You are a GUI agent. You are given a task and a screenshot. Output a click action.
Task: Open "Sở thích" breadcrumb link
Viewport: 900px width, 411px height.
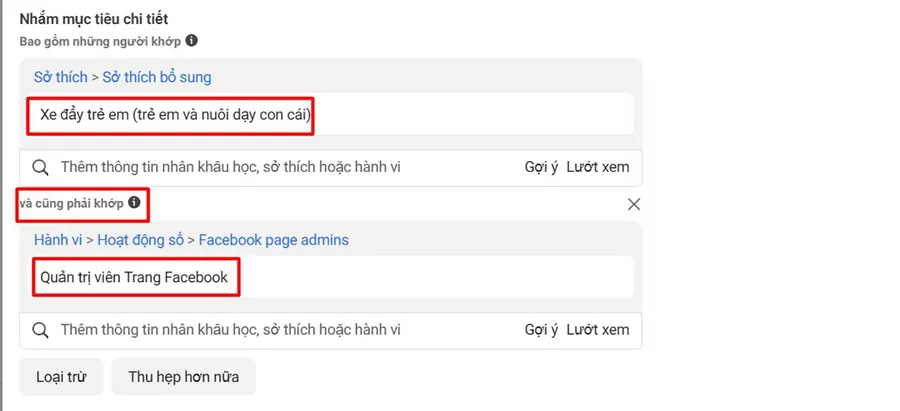click(x=61, y=77)
